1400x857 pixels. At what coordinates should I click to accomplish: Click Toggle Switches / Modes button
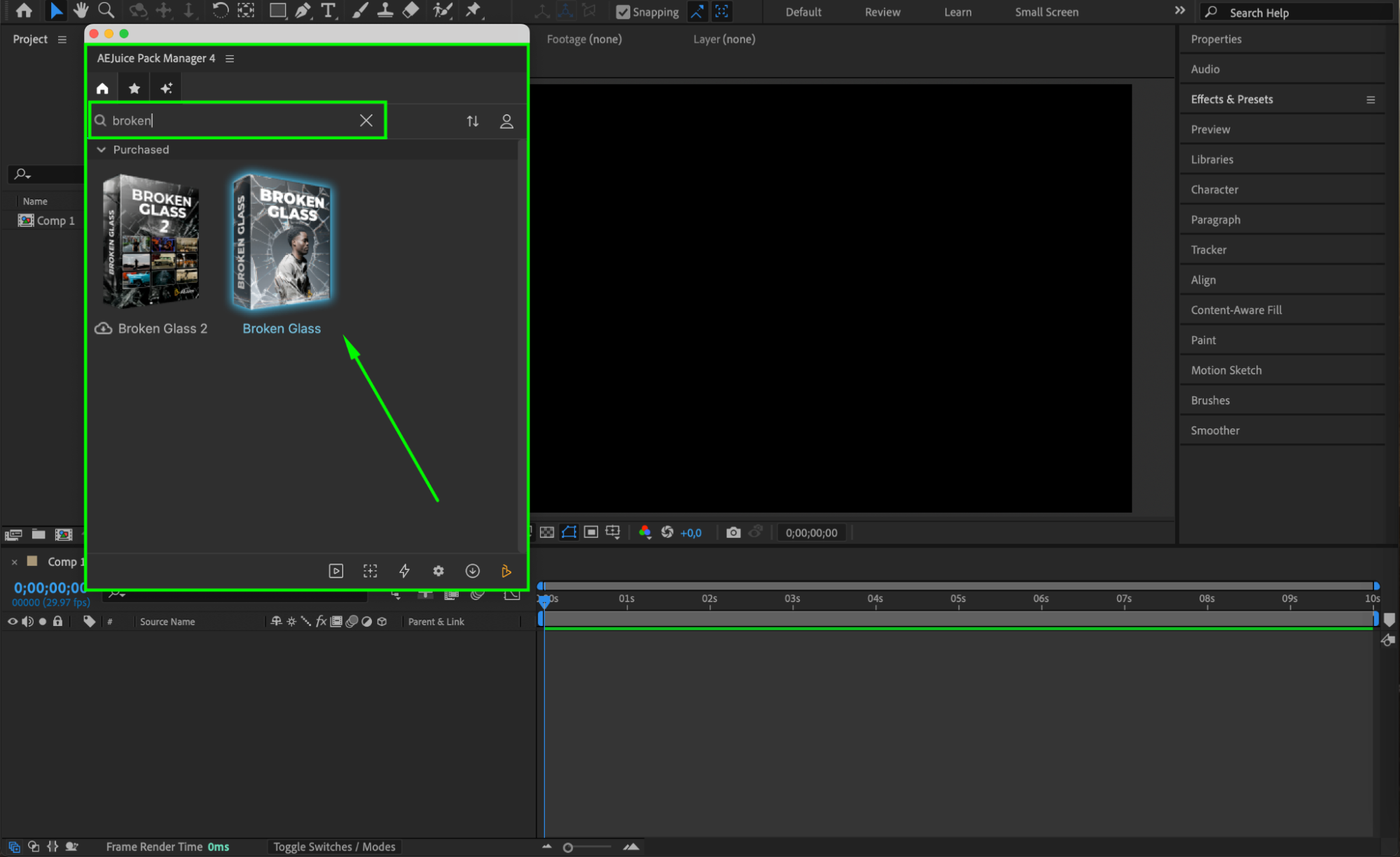pyautogui.click(x=334, y=846)
